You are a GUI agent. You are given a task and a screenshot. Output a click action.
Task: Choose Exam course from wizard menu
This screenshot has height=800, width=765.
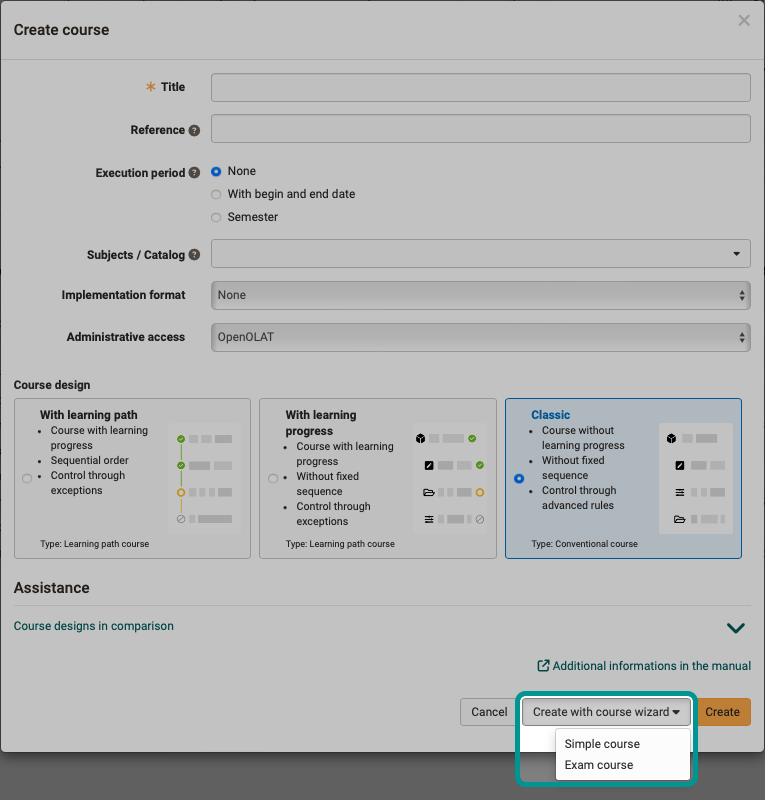[599, 765]
